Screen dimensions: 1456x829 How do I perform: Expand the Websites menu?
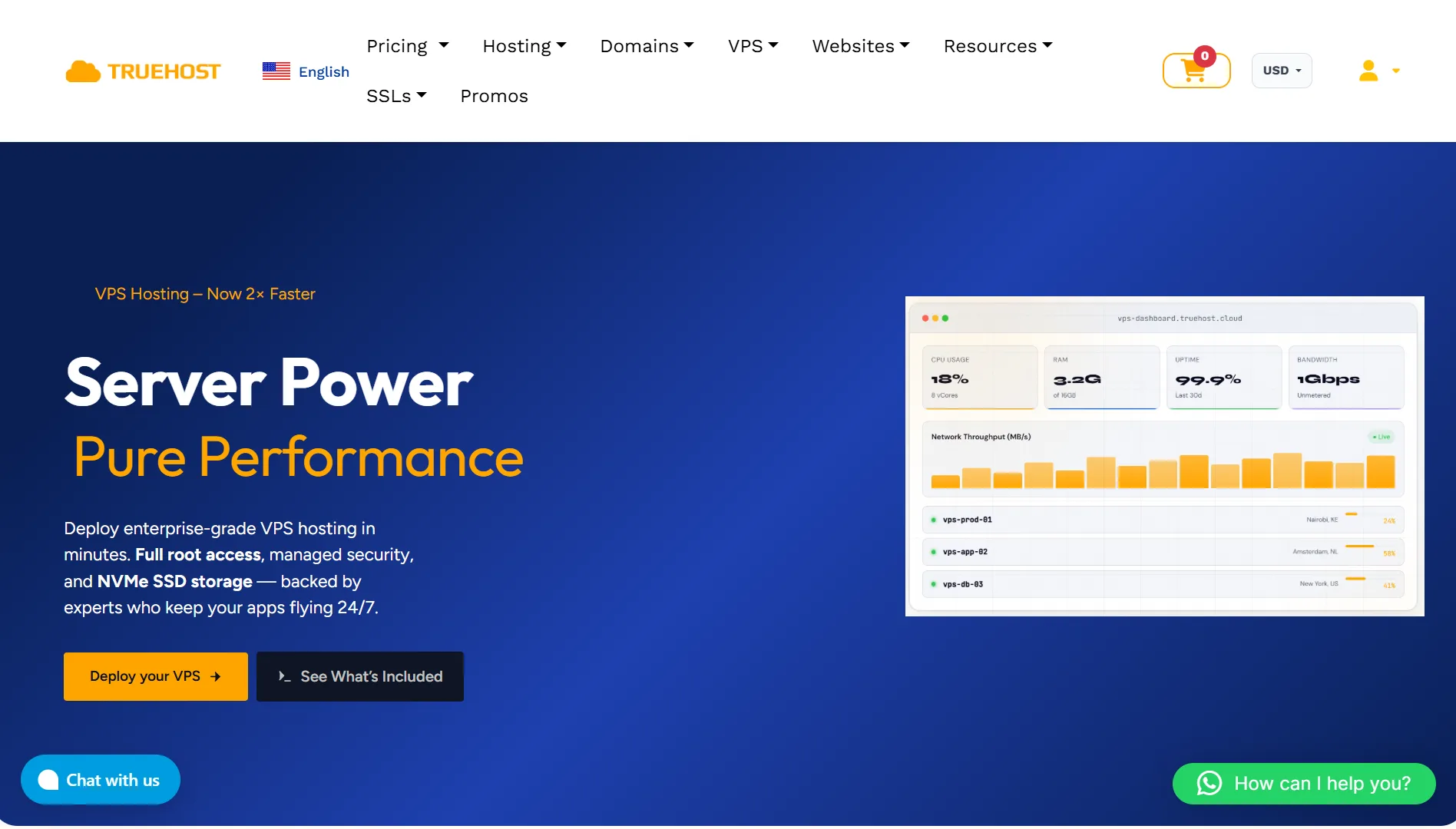[861, 46]
